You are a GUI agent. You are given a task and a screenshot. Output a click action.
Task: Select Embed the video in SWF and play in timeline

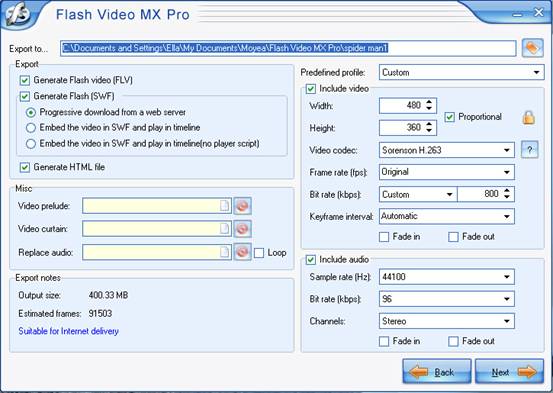31,128
